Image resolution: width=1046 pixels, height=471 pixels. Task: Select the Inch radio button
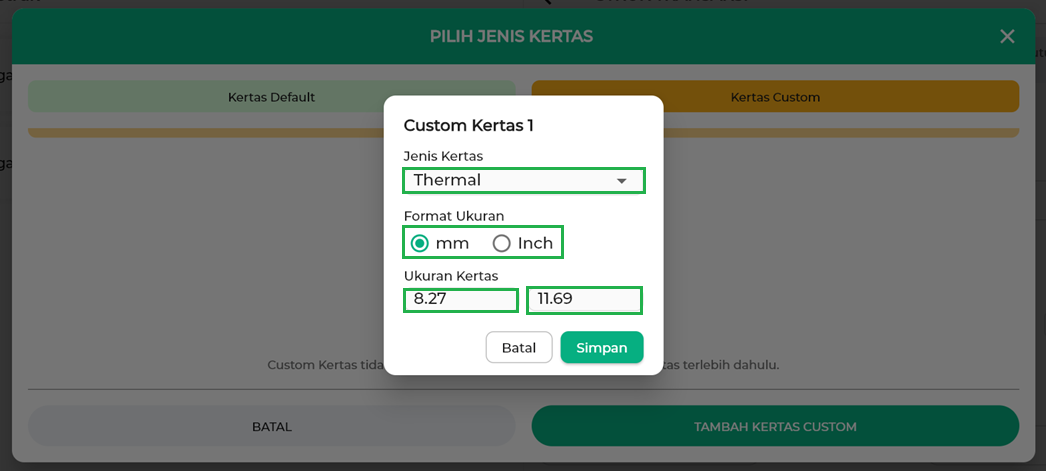pyautogui.click(x=502, y=243)
